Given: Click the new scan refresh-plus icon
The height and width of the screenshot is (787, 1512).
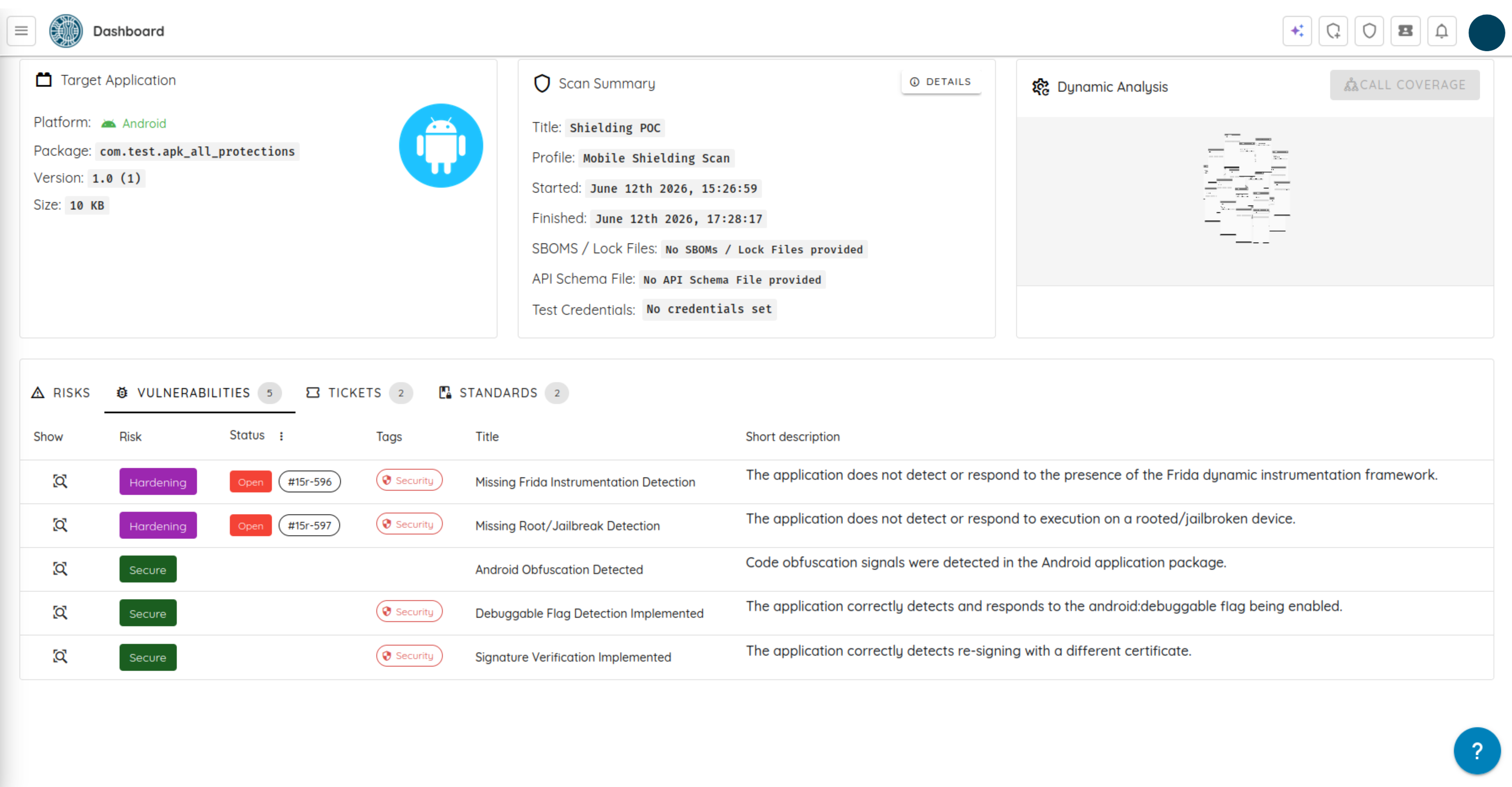Looking at the screenshot, I should 1333,31.
